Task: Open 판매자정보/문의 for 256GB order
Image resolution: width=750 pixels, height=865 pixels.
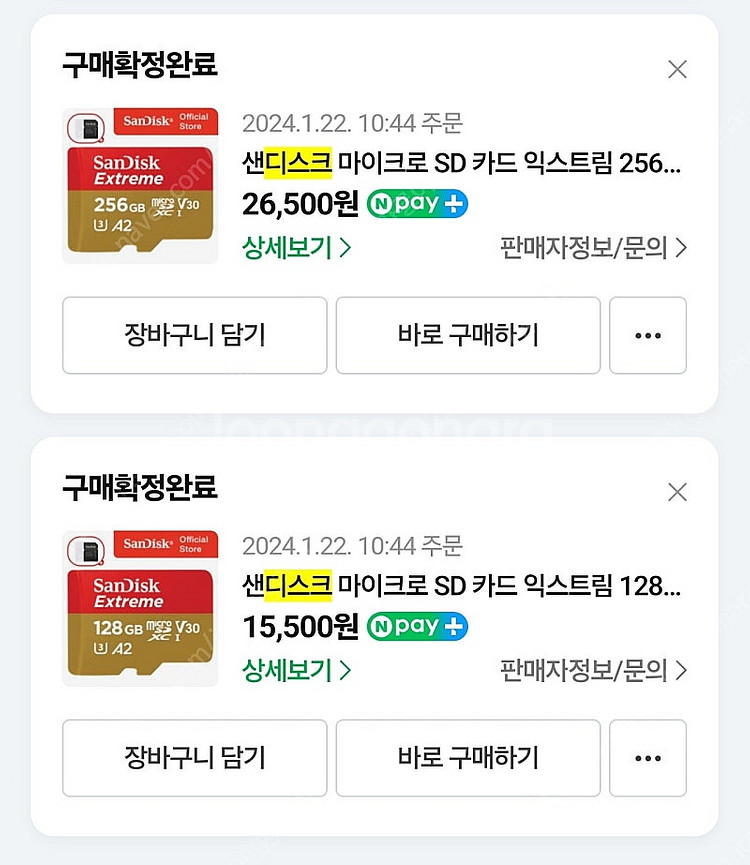Action: click(x=593, y=248)
